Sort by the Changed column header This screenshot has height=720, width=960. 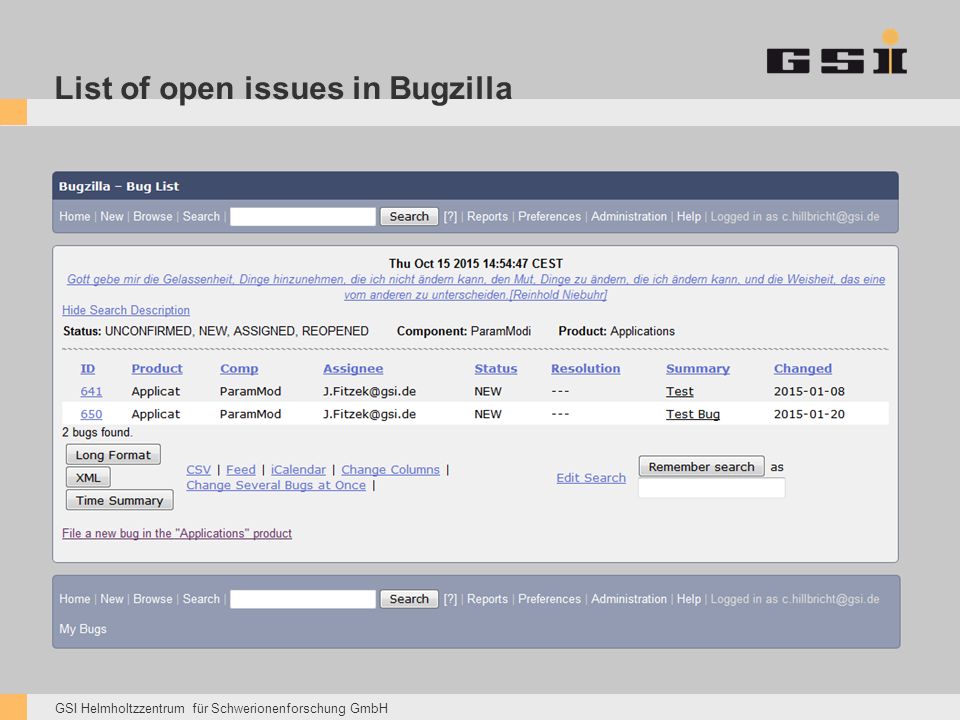[803, 369]
